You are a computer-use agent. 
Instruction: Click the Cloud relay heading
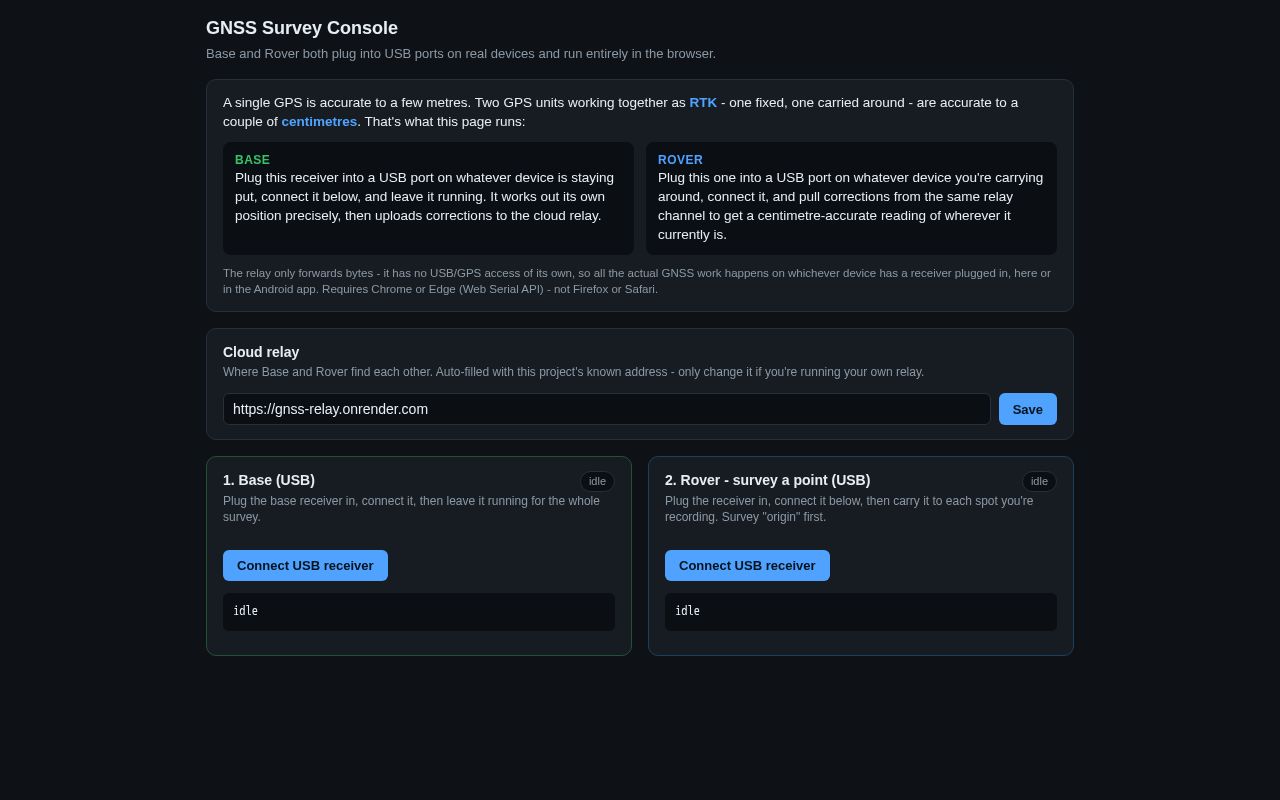coord(261,352)
